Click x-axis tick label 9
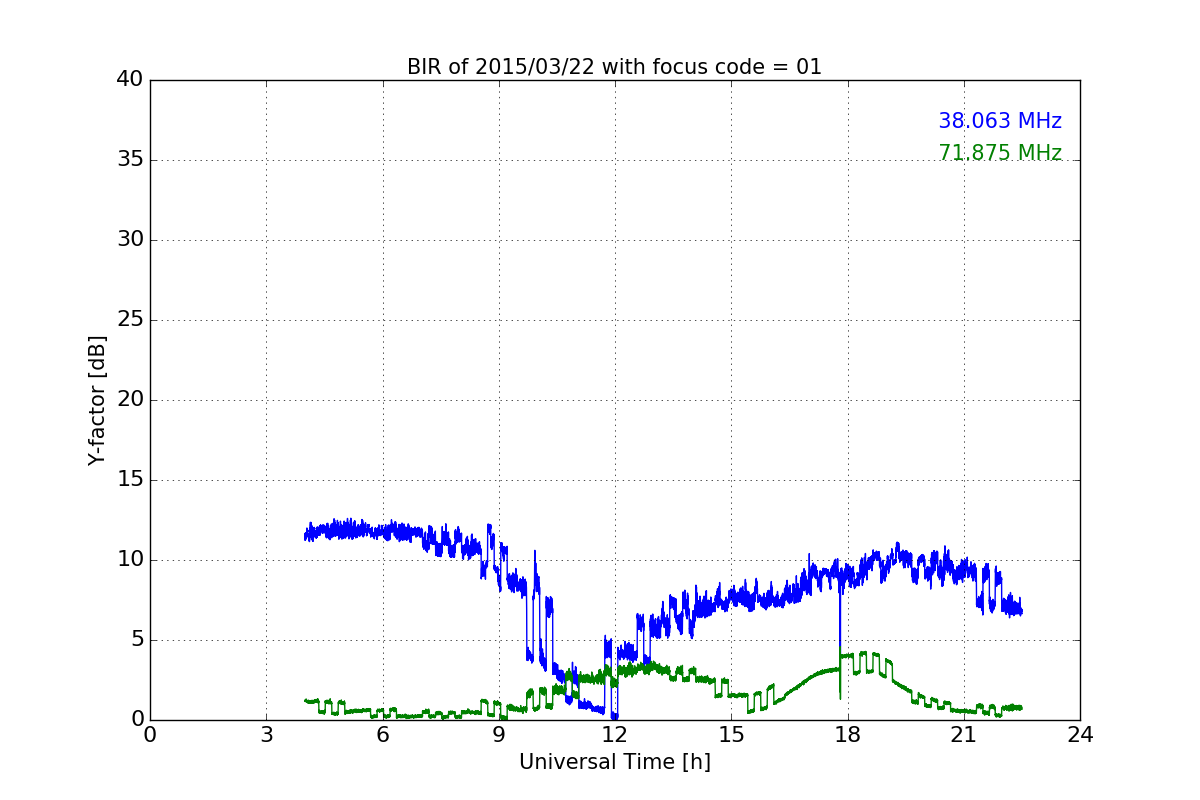 click(x=498, y=735)
